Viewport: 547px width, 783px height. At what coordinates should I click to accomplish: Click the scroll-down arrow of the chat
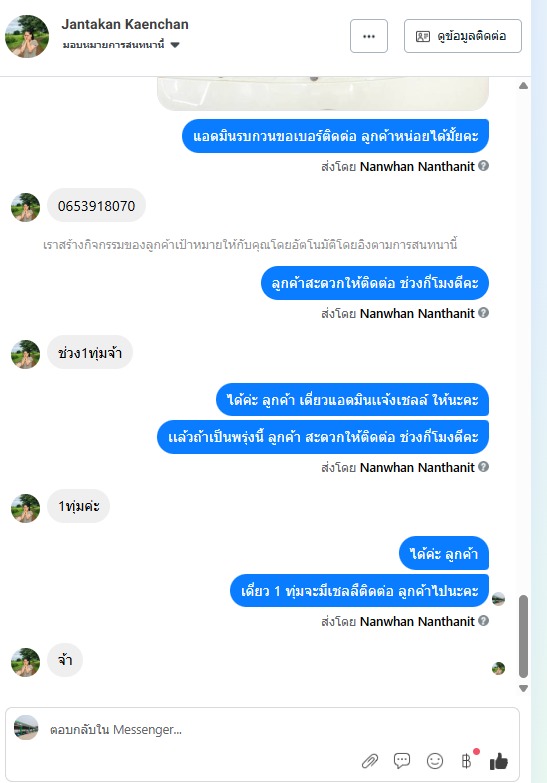523,689
